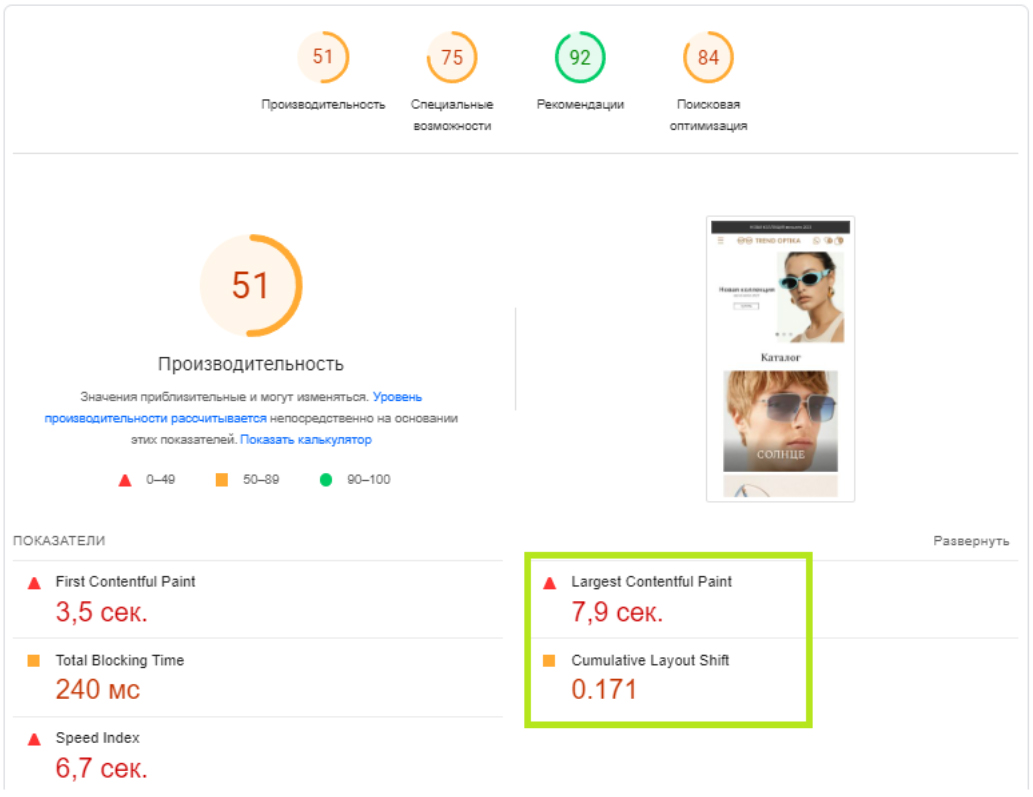Image resolution: width=1033 pixels, height=797 pixels.
Task: Click orange square beside Cumulative Layout Shift
Action: (549, 661)
